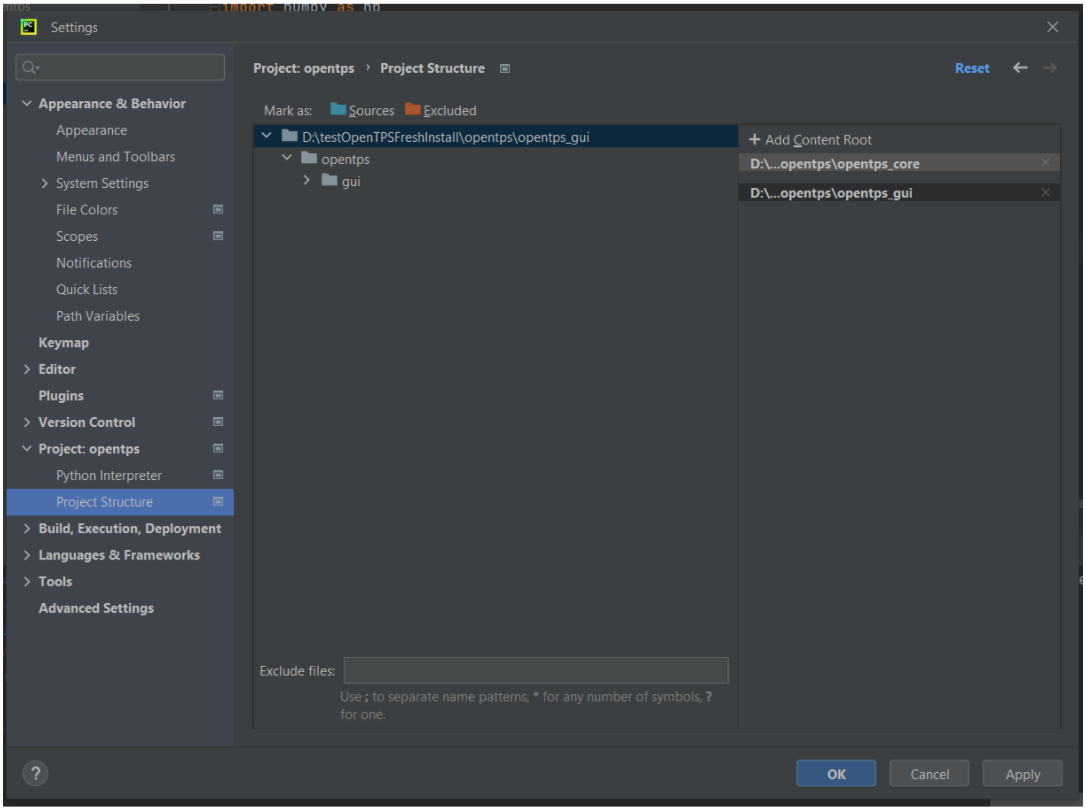Open the help question mark button
Image resolution: width=1086 pixels, height=811 pixels.
[x=35, y=774]
